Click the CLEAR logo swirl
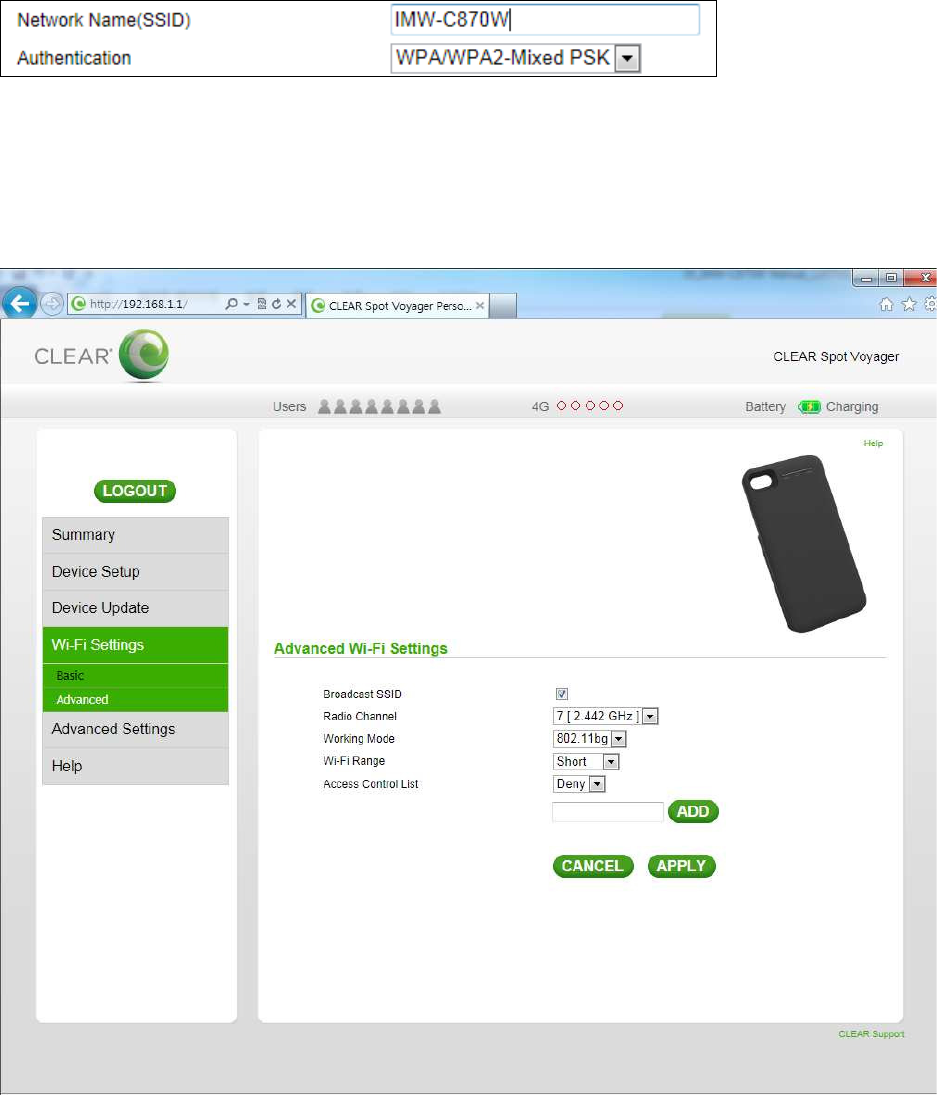This screenshot has width=937, height=1095. [x=144, y=355]
